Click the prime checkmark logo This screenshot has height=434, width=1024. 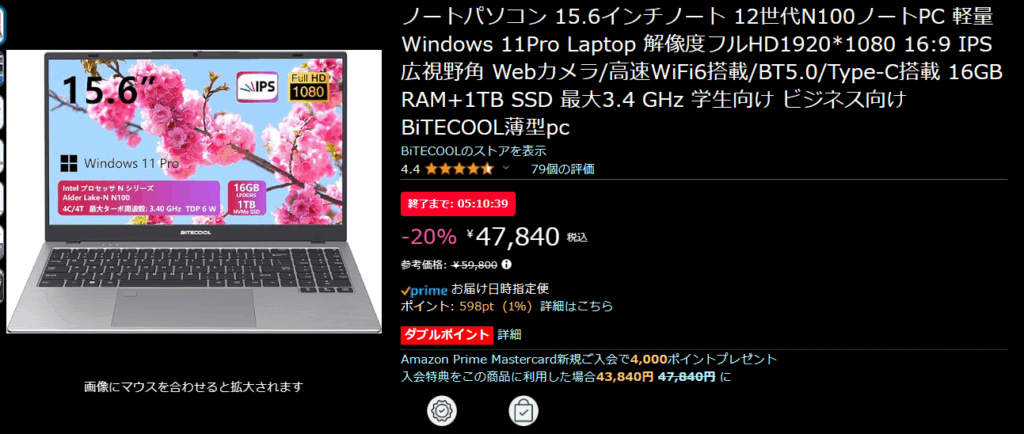tap(424, 290)
